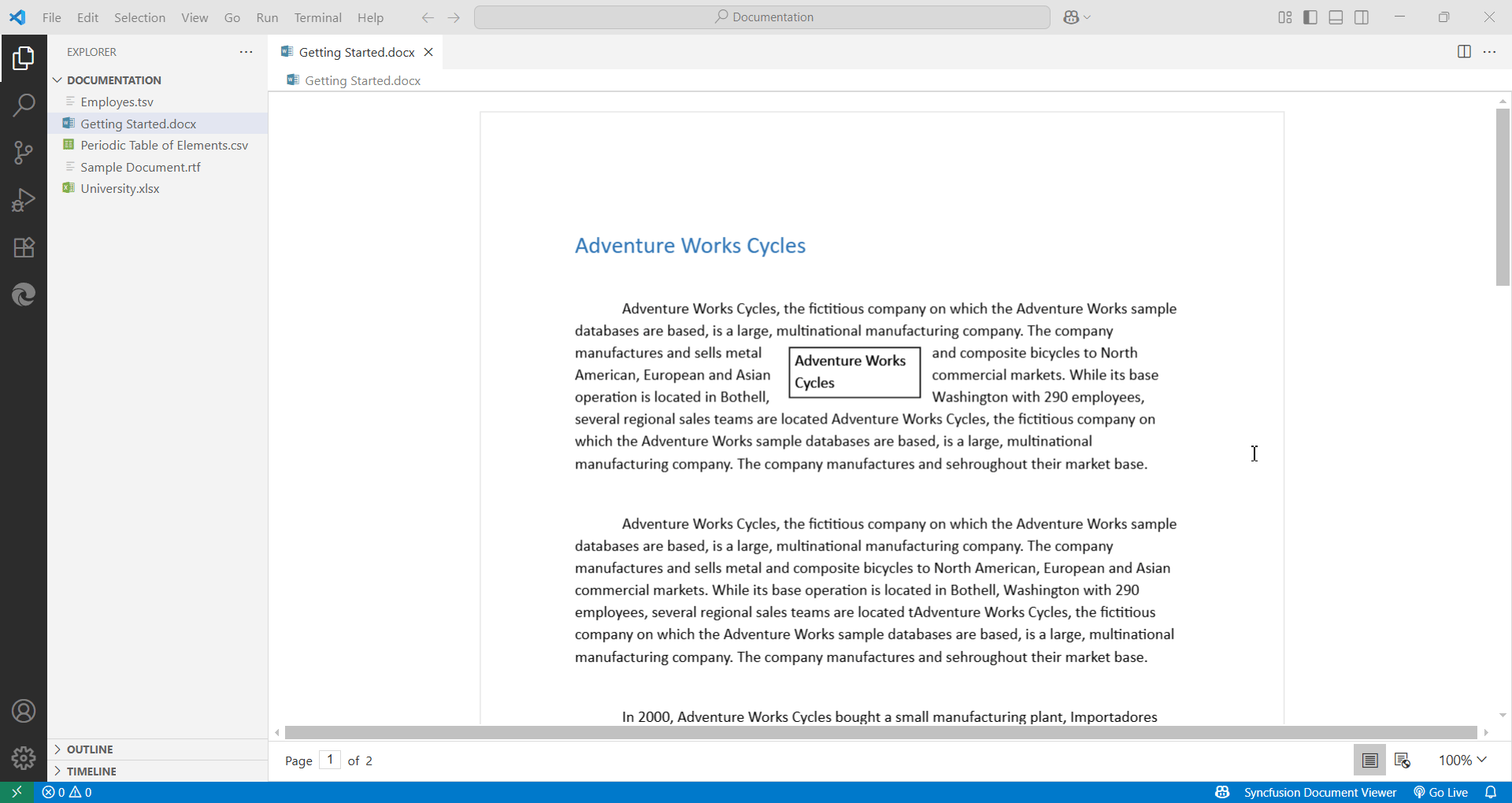The image size is (1512, 803).
Task: Click the VS Code logo in title bar
Action: [17, 17]
